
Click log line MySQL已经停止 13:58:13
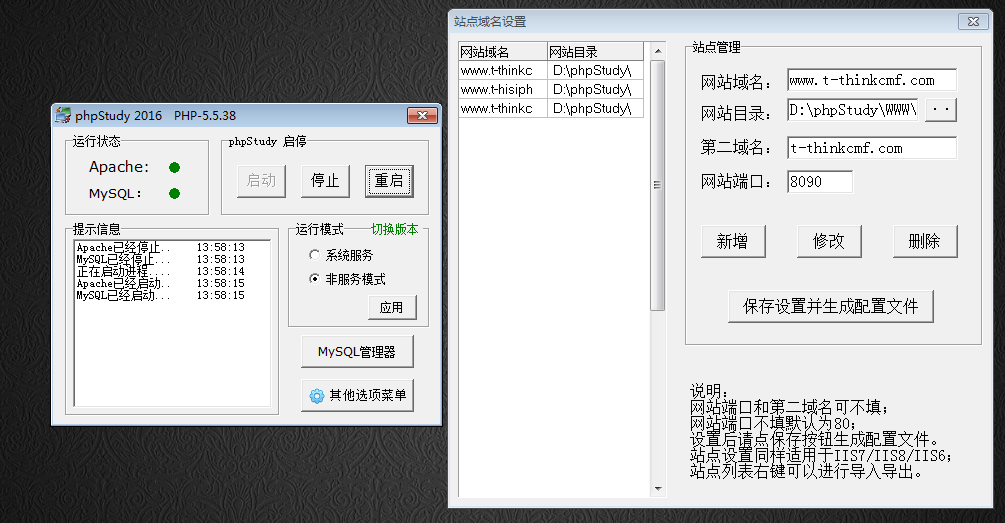pos(160,259)
